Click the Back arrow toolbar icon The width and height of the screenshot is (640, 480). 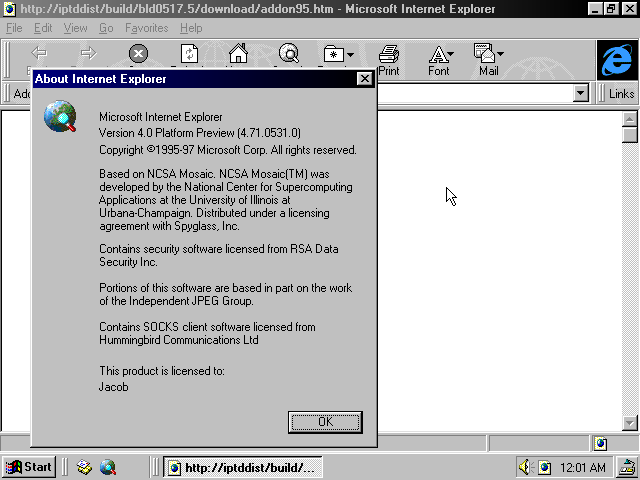click(x=39, y=53)
